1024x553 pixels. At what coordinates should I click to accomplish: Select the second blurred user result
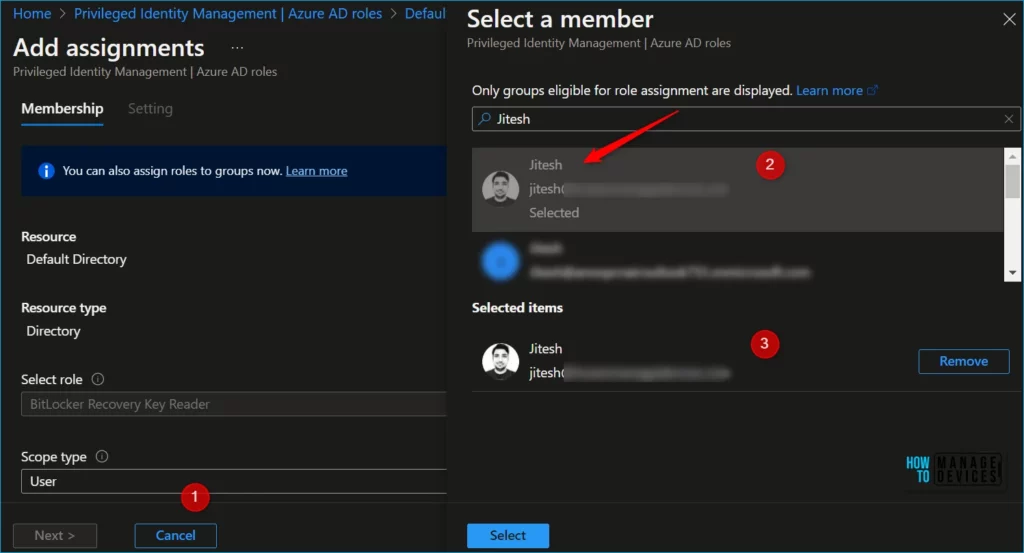[x=737, y=260]
